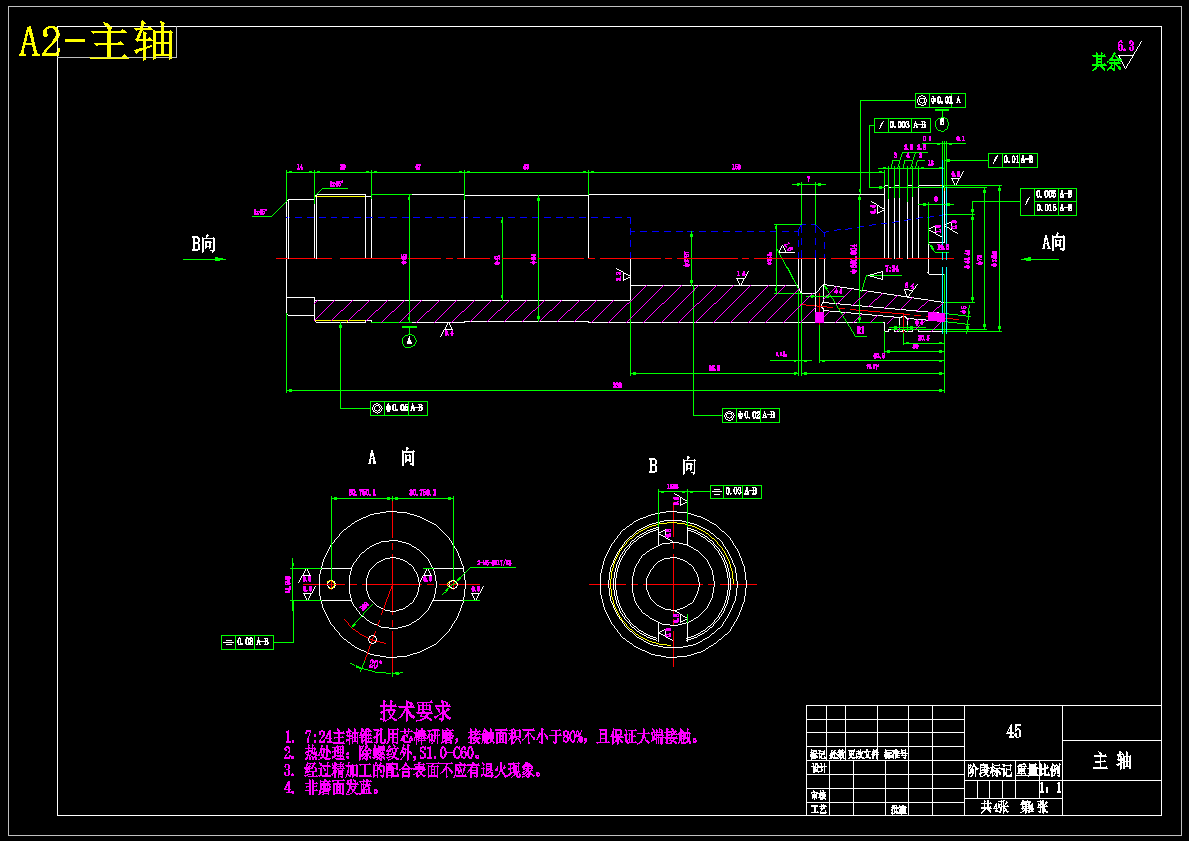Select the "工艺" row label
This screenshot has width=1189, height=841.
pos(817,809)
